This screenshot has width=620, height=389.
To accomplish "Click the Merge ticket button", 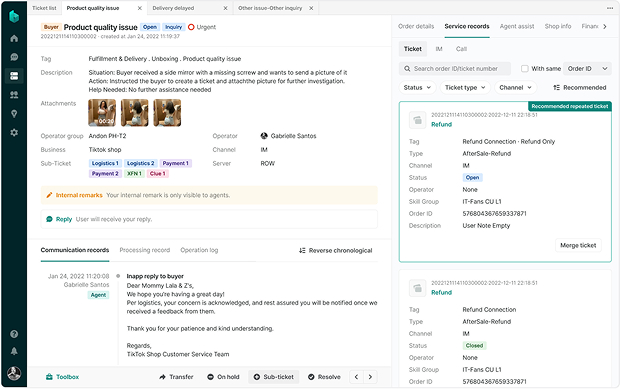I will coord(578,245).
